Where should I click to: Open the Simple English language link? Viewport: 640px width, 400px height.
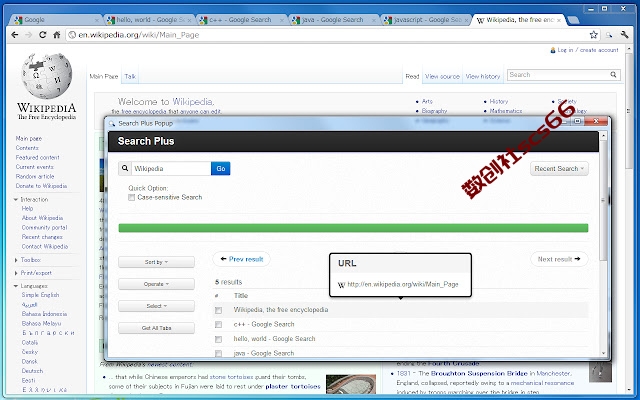40,295
